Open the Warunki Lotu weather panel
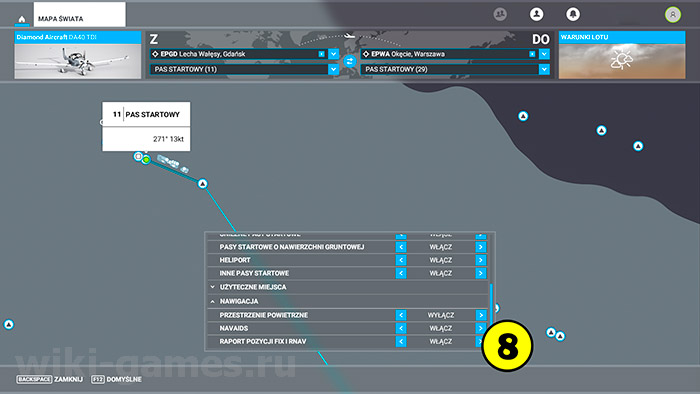This screenshot has width=700, height=394. pos(622,55)
